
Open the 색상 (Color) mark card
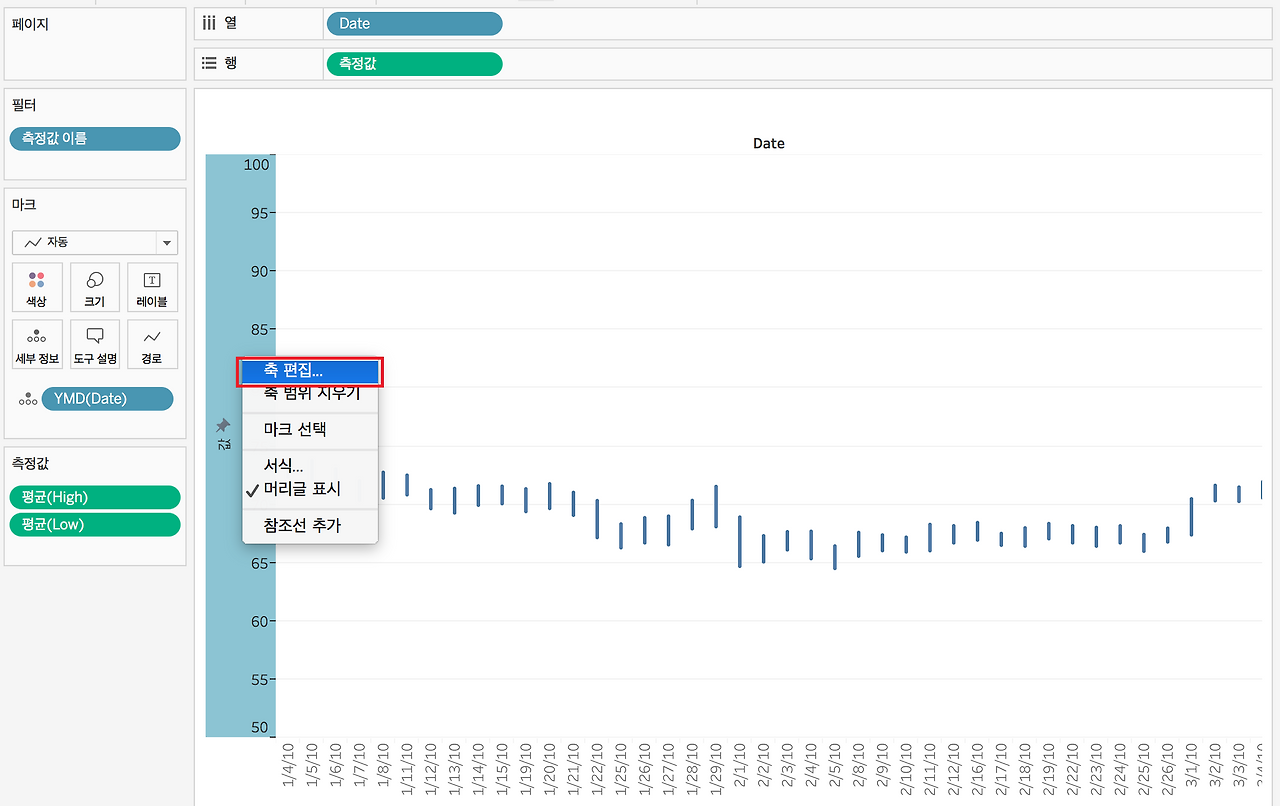[37, 288]
